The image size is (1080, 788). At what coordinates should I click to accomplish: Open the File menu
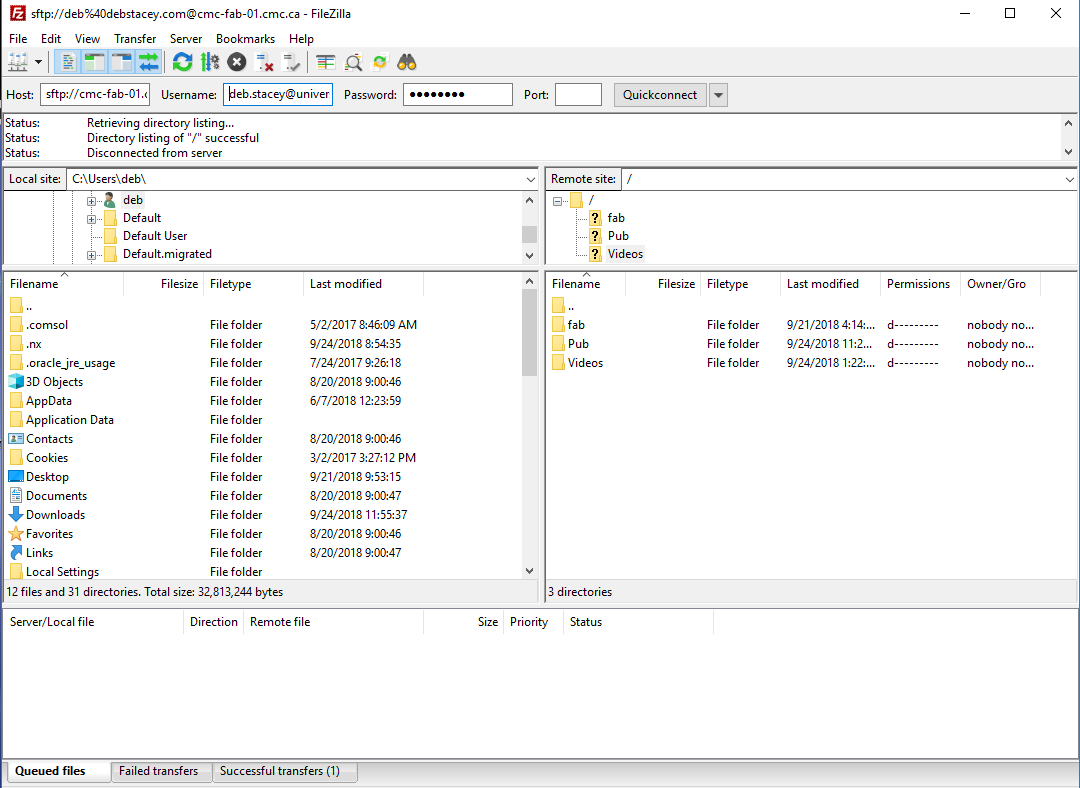pos(18,39)
